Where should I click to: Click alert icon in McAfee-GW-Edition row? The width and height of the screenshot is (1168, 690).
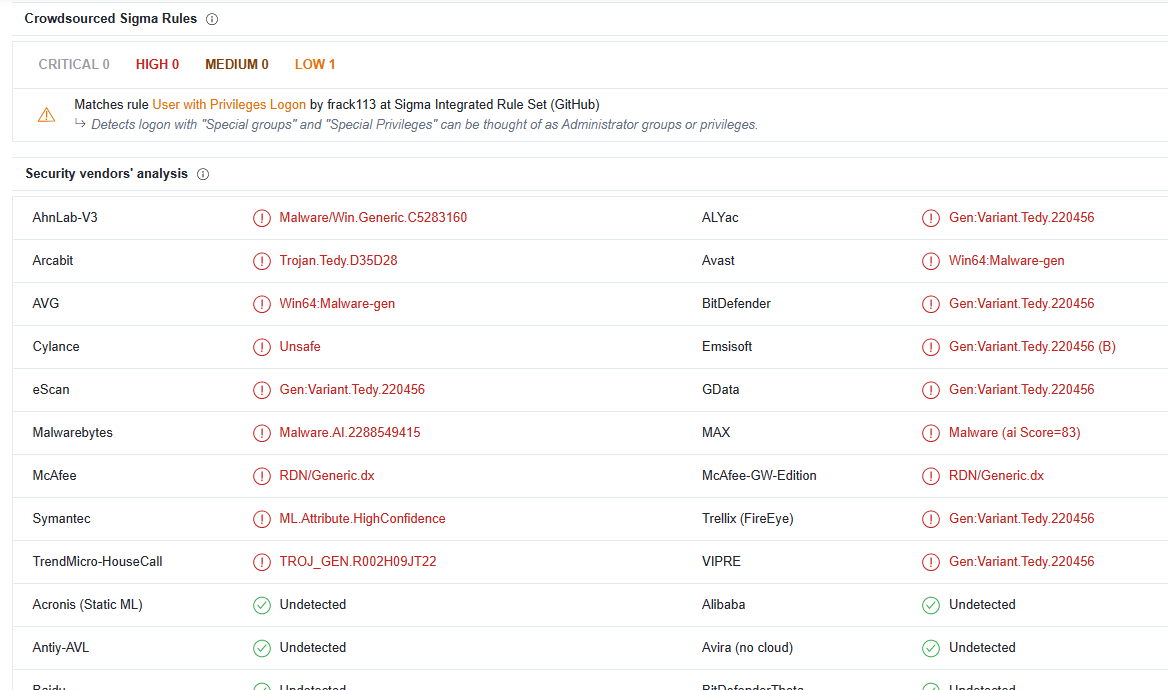pyautogui.click(x=931, y=476)
